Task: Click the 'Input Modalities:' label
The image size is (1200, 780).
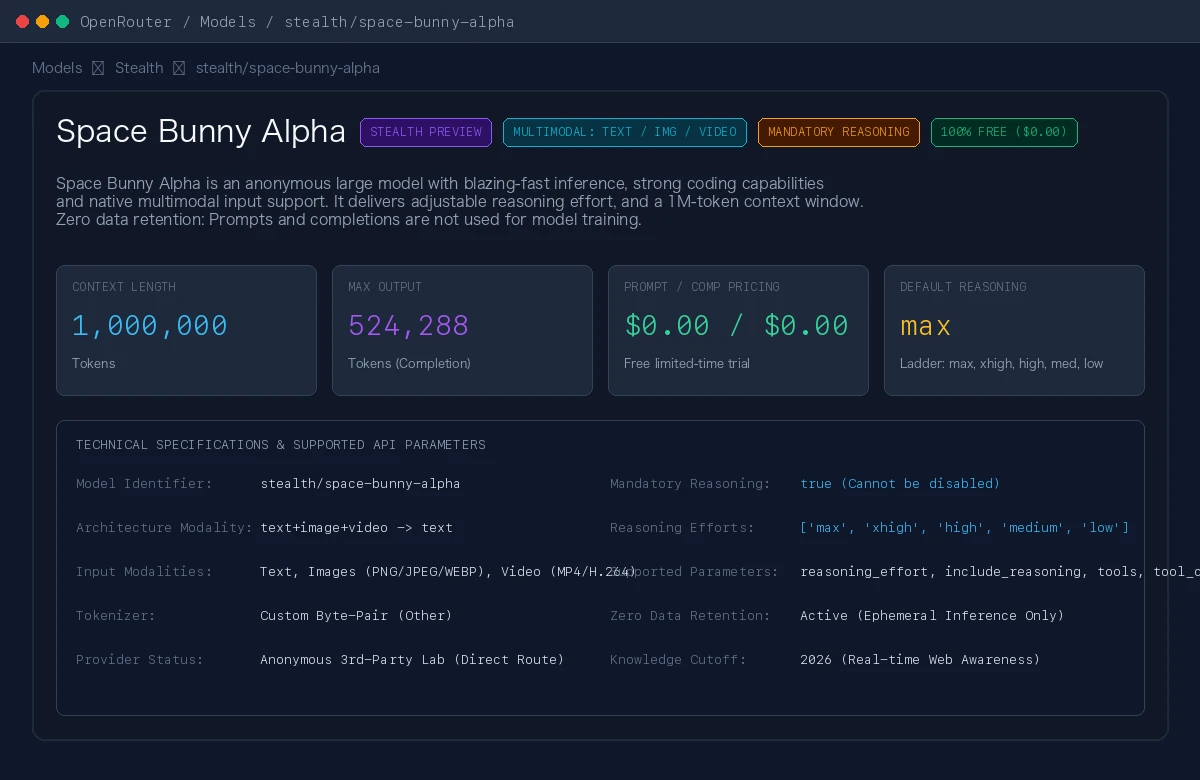Action: click(x=144, y=571)
